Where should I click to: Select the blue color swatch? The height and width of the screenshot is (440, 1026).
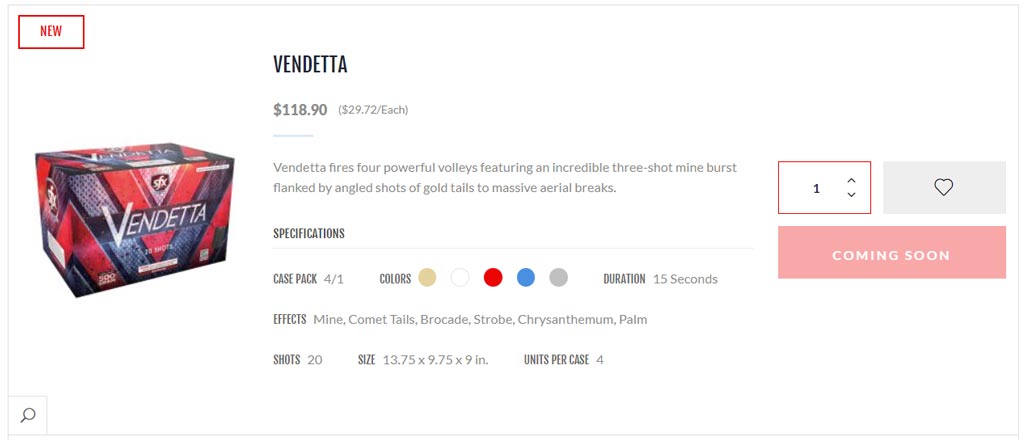point(525,278)
